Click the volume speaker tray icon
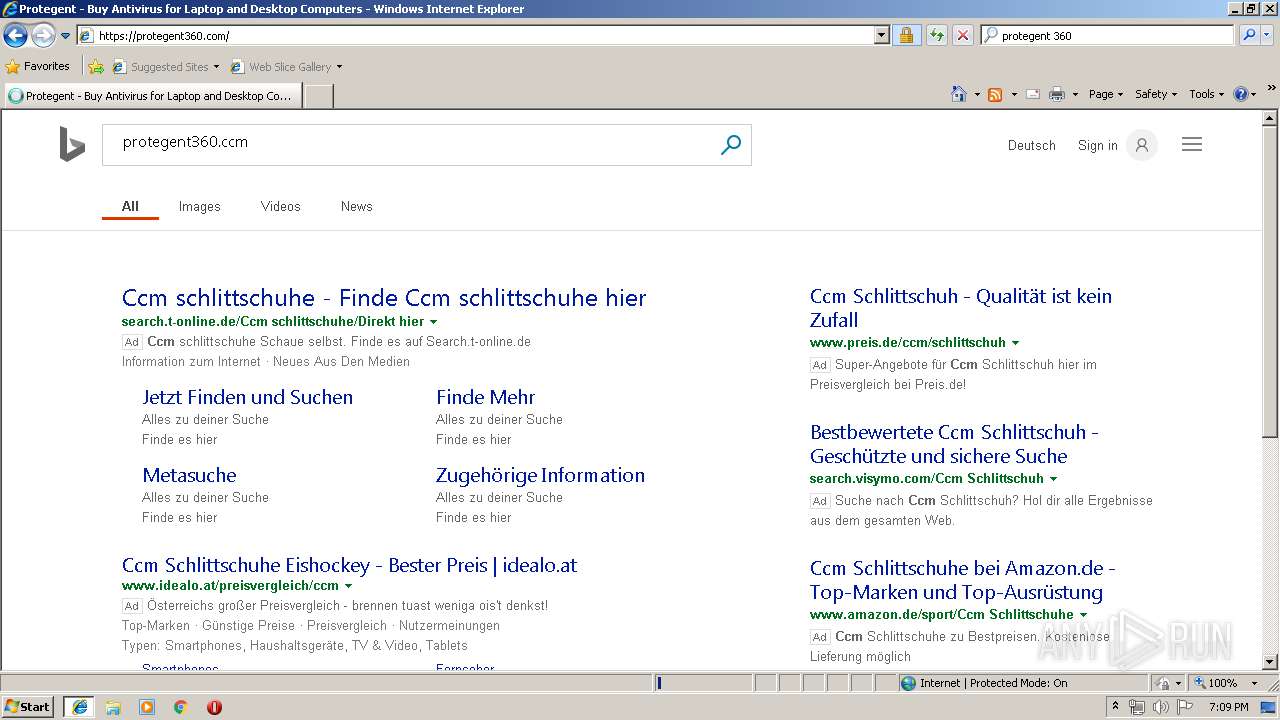Image resolution: width=1280 pixels, height=720 pixels. pyautogui.click(x=1159, y=707)
